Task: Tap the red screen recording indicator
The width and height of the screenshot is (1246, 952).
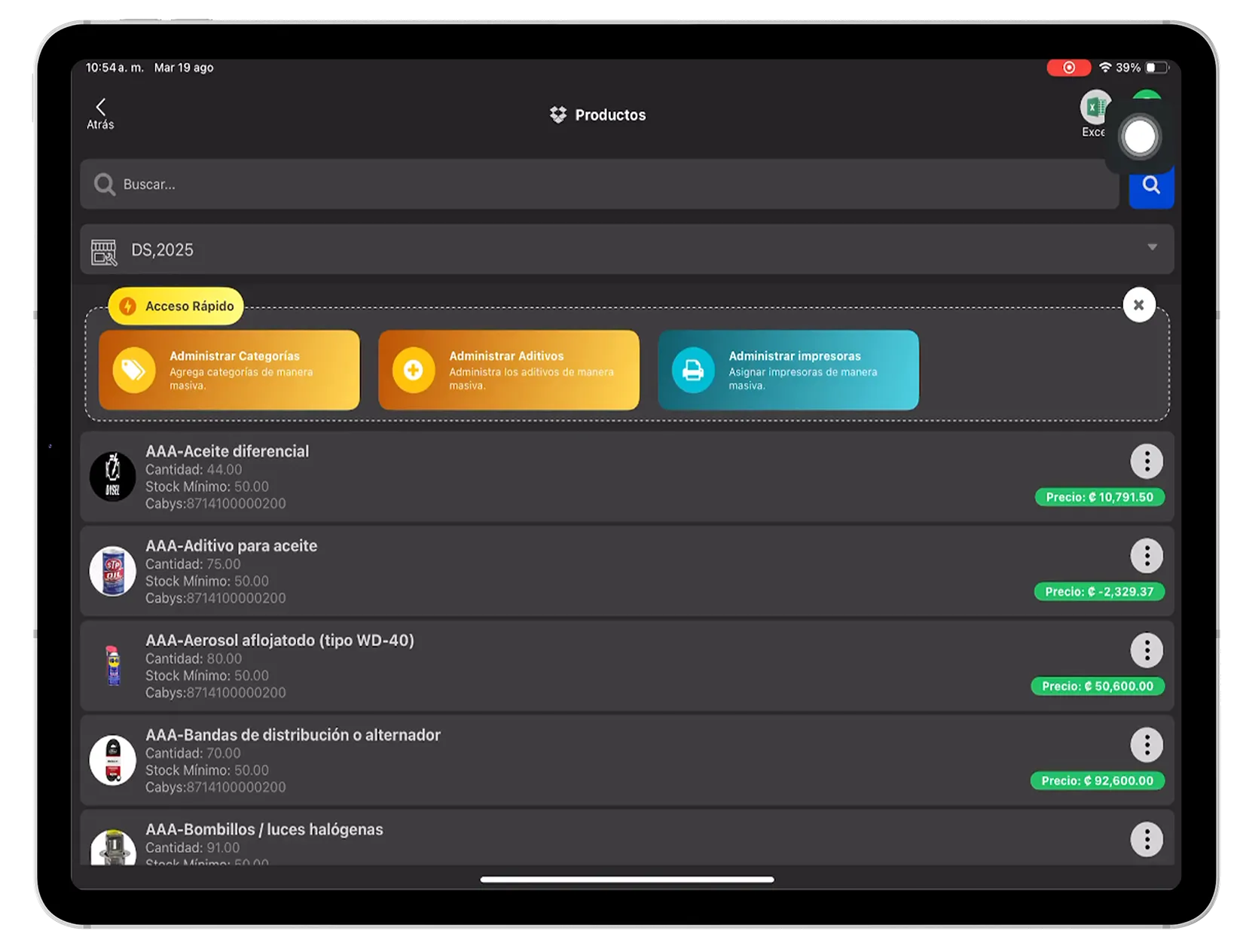Action: (x=1068, y=67)
